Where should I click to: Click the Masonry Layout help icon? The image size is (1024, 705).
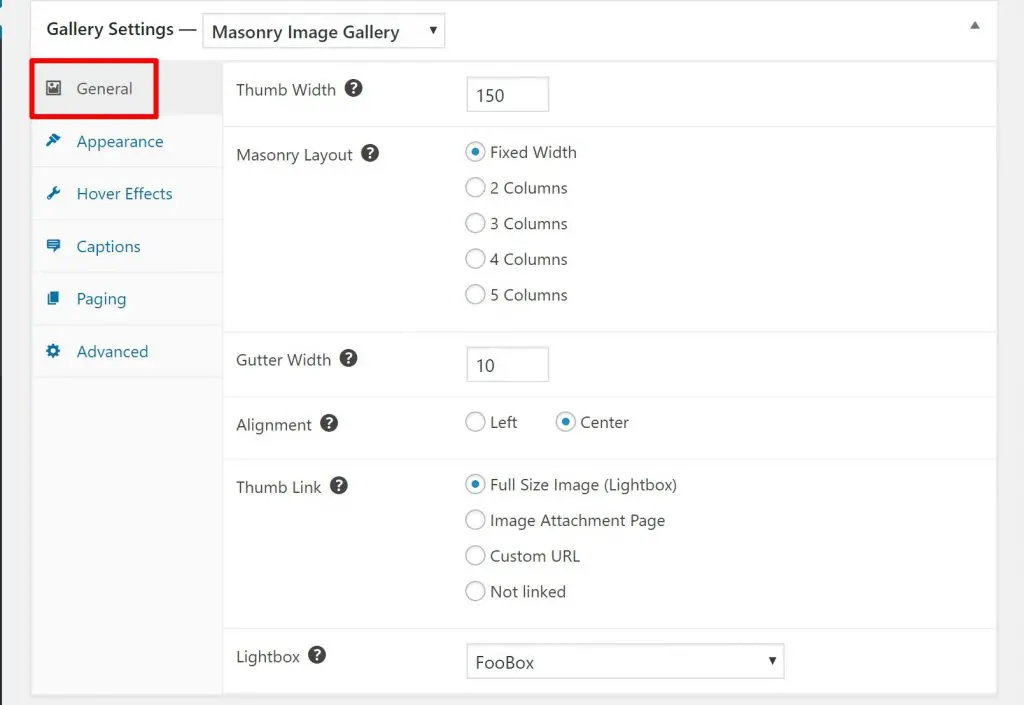(x=370, y=154)
